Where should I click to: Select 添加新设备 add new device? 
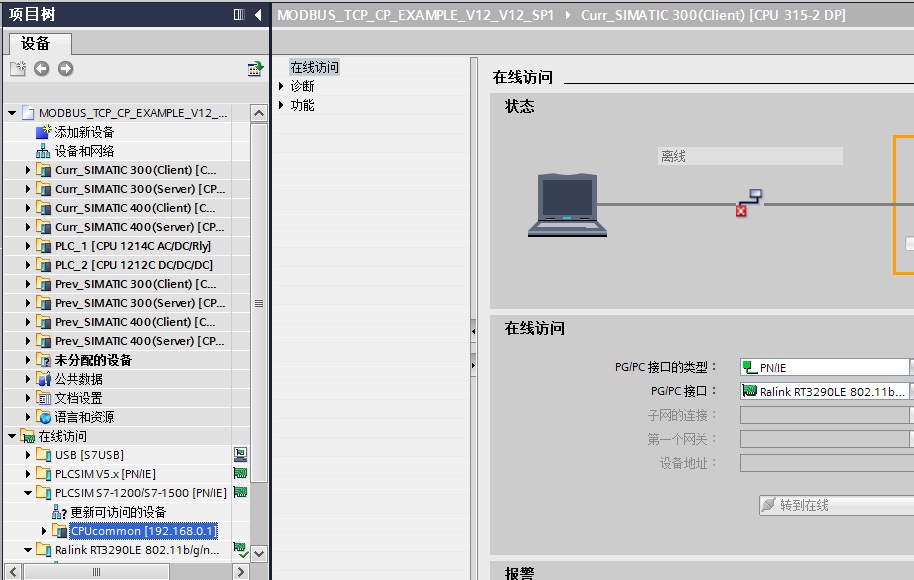[x=84, y=132]
